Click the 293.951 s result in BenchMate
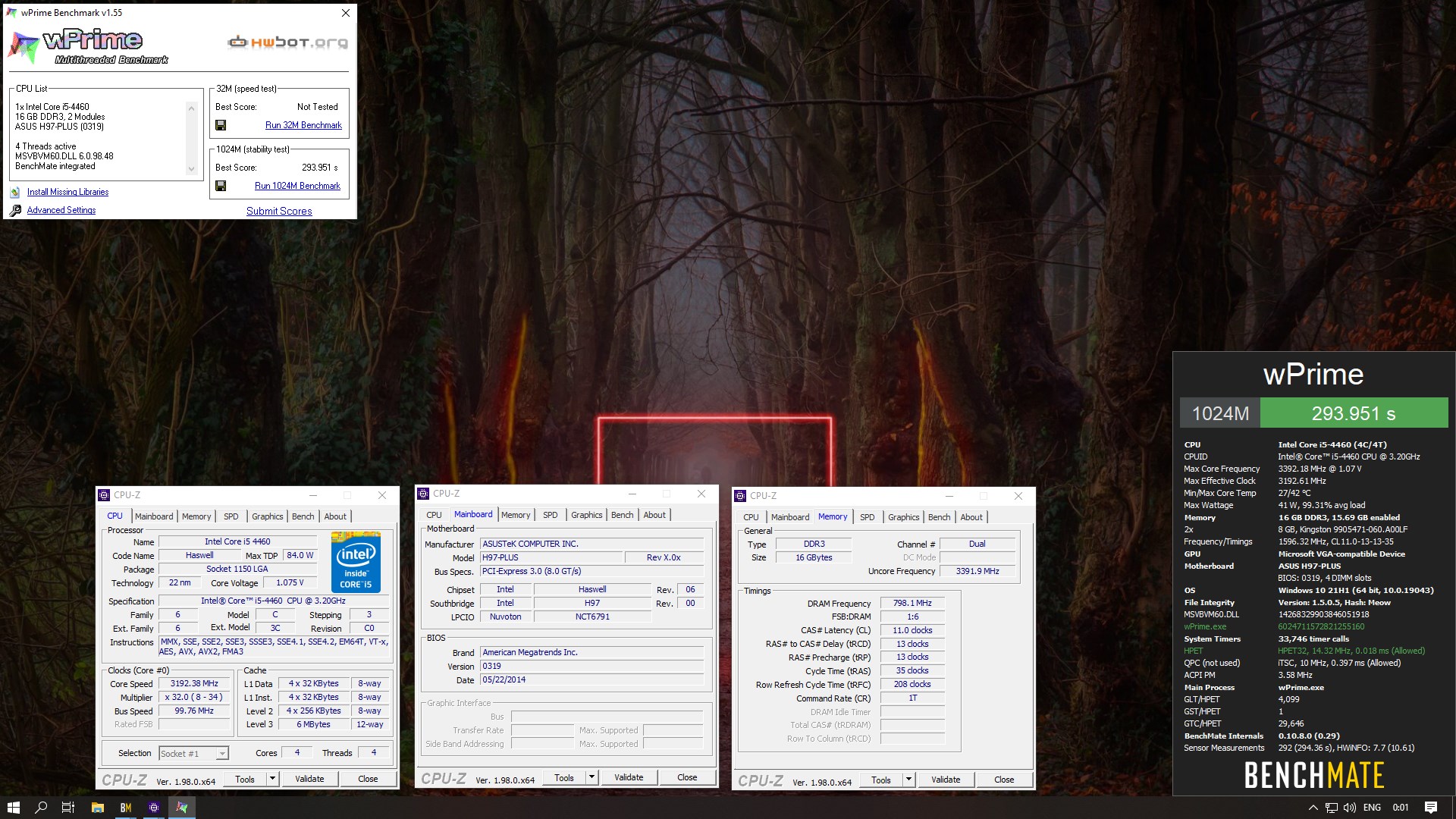 click(1354, 413)
